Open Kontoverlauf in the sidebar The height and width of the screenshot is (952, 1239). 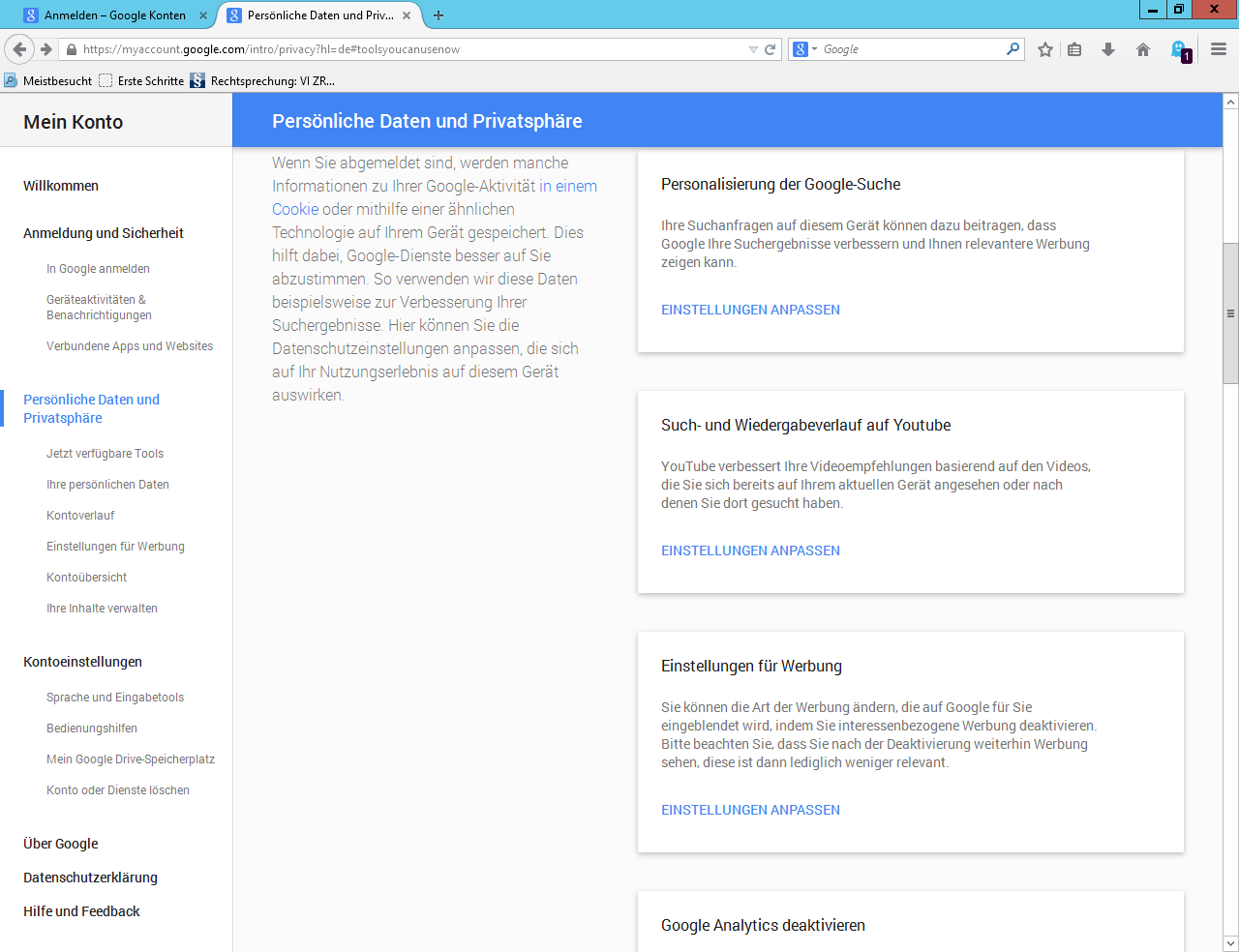(80, 516)
